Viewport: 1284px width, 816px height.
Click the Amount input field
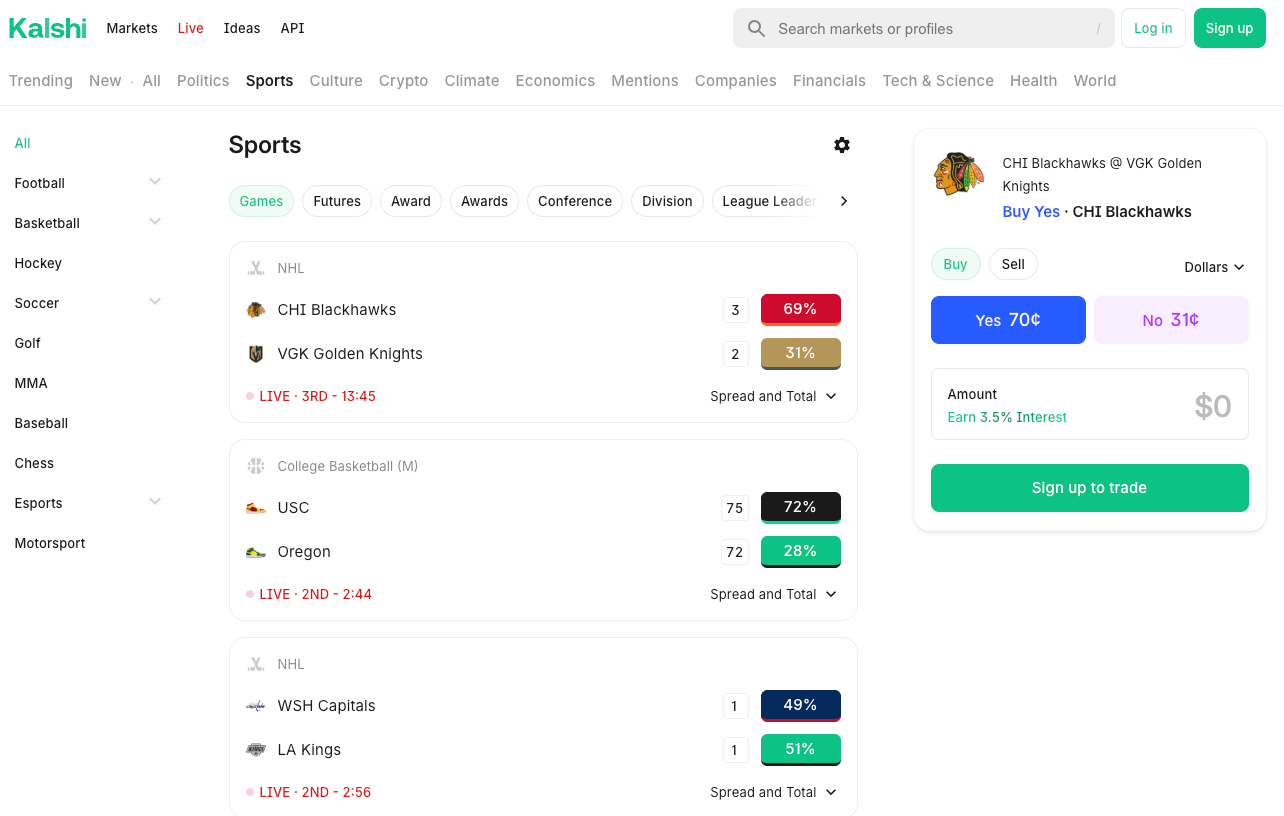point(1089,404)
